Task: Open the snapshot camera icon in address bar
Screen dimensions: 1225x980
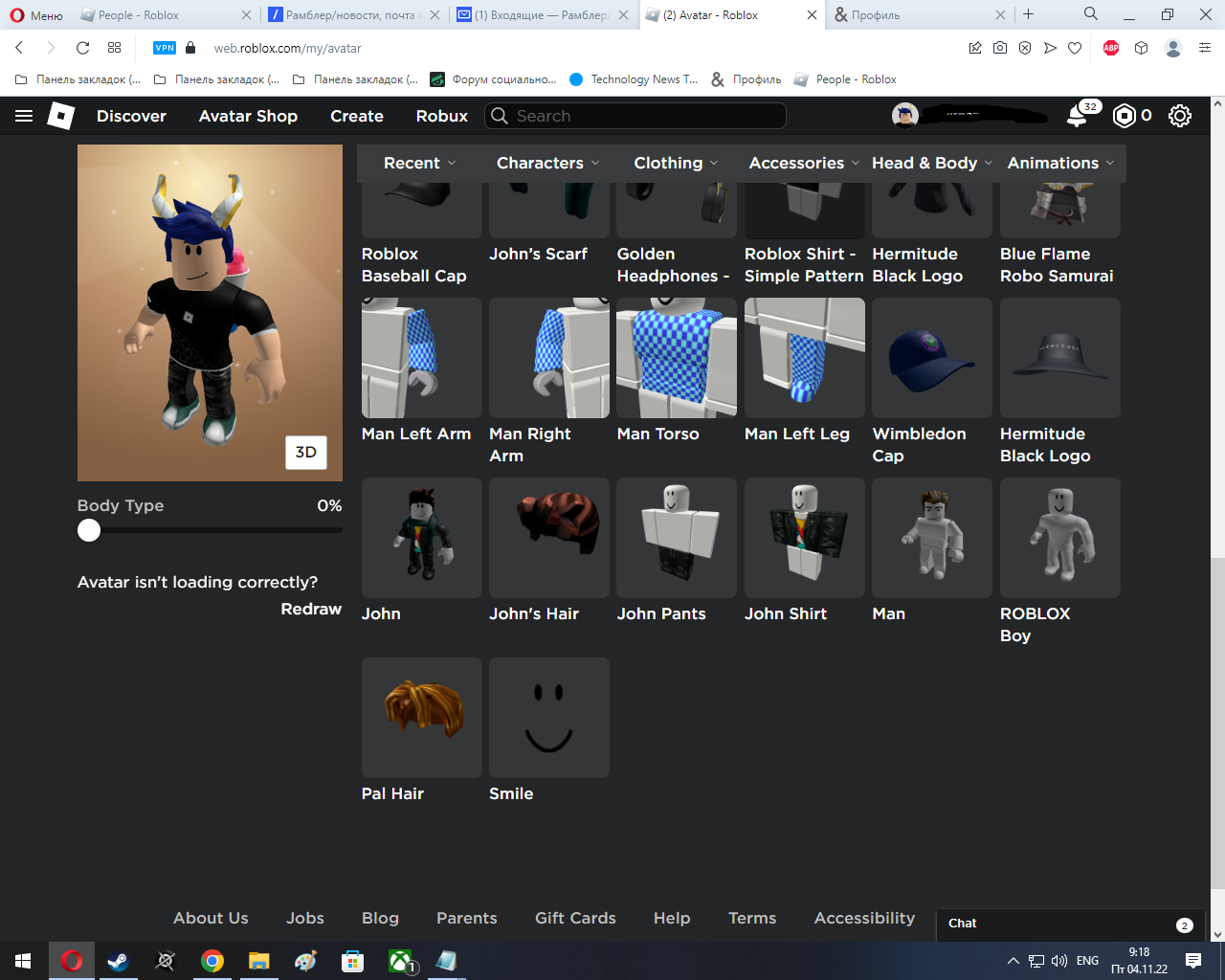Action: (x=1000, y=48)
